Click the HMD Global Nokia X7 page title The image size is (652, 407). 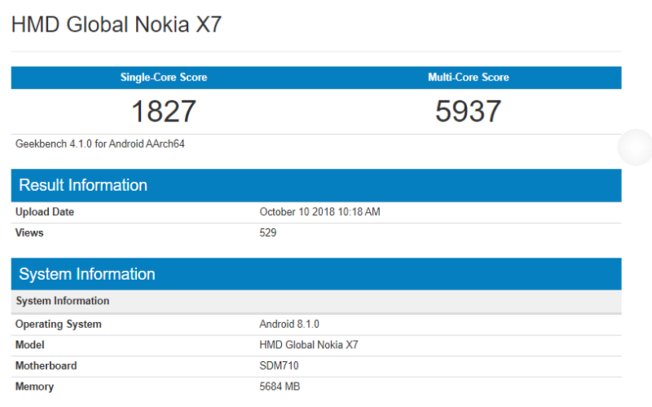click(x=116, y=24)
